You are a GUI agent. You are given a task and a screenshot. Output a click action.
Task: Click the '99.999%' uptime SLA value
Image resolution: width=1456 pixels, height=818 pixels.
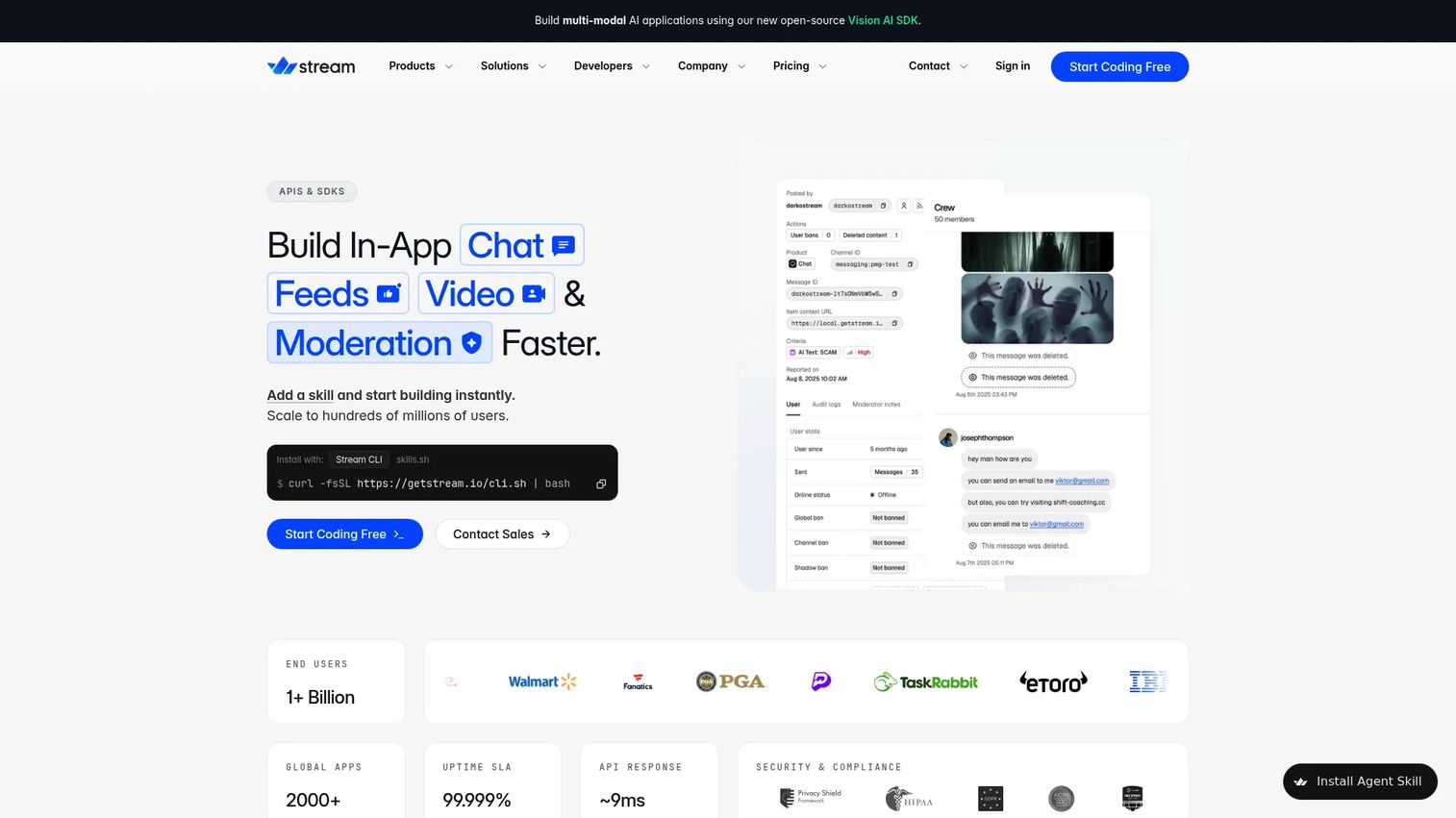(x=477, y=800)
